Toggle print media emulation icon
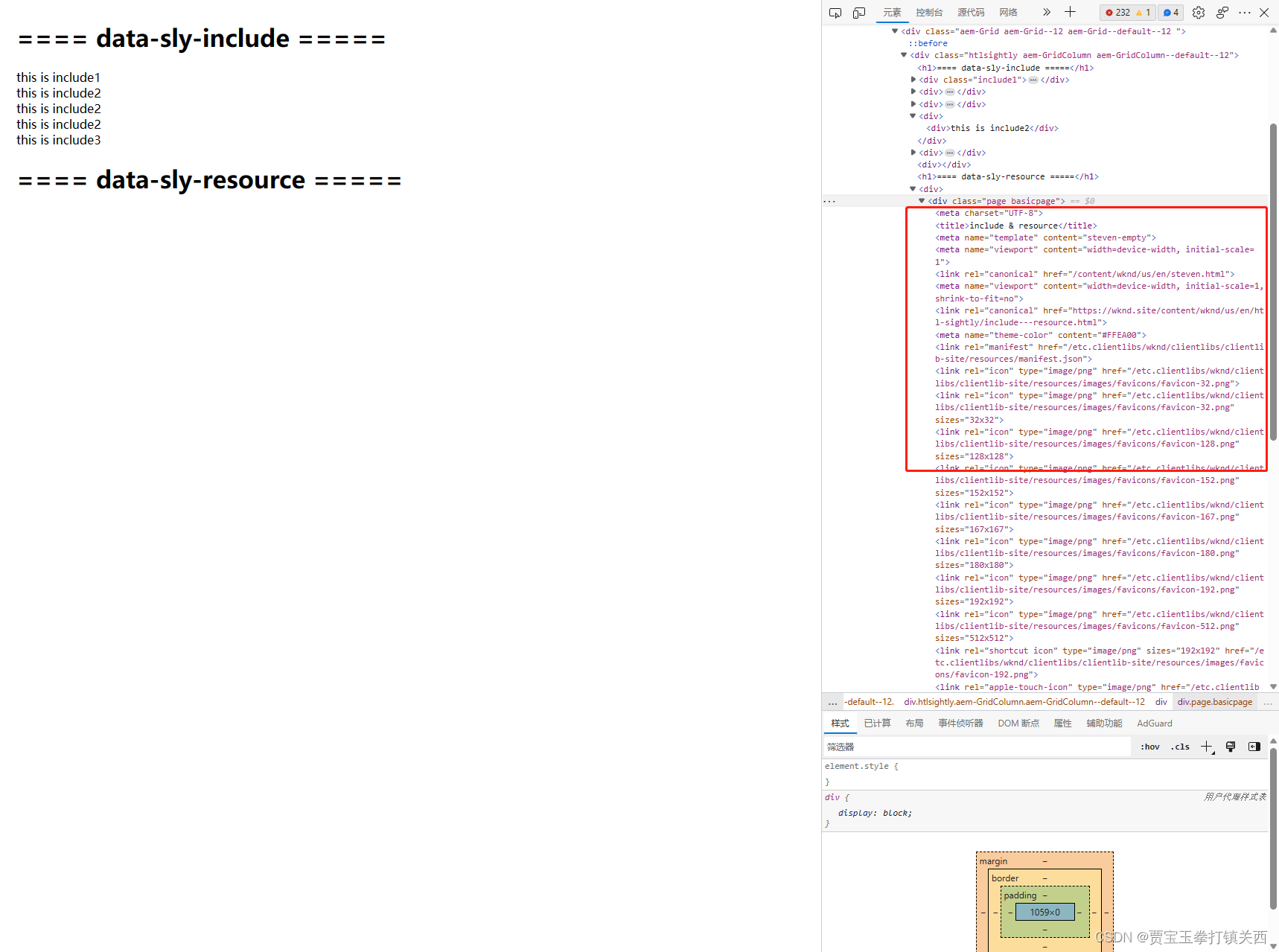Screen dimensions: 1279x952 click(x=1230, y=747)
